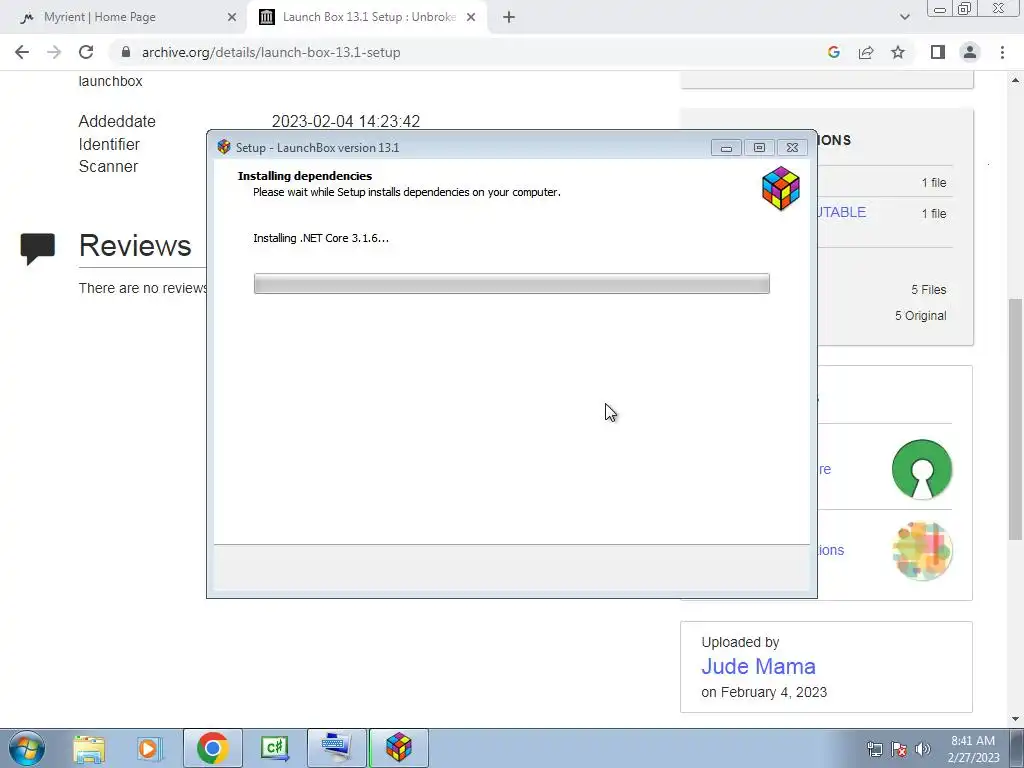
Task: Close the Launch Box 13.1 Setup tab
Action: click(x=471, y=18)
